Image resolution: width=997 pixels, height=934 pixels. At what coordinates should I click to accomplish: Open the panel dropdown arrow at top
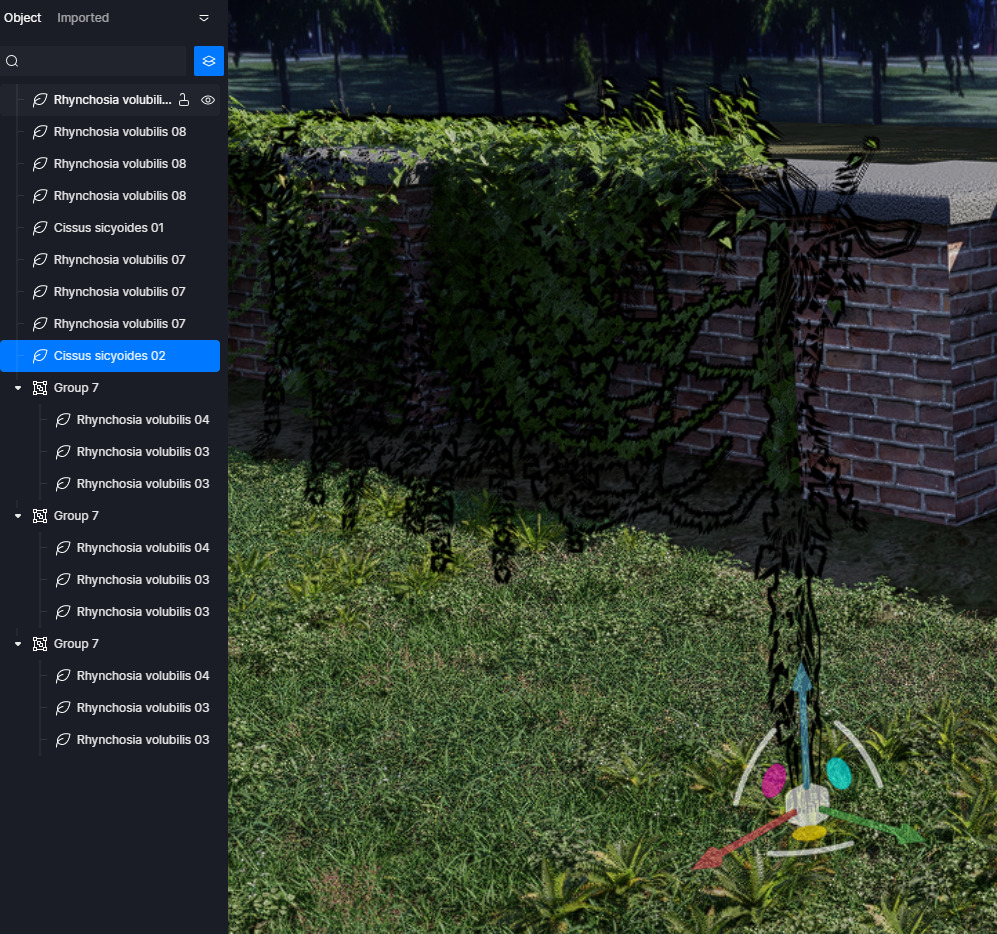click(204, 18)
